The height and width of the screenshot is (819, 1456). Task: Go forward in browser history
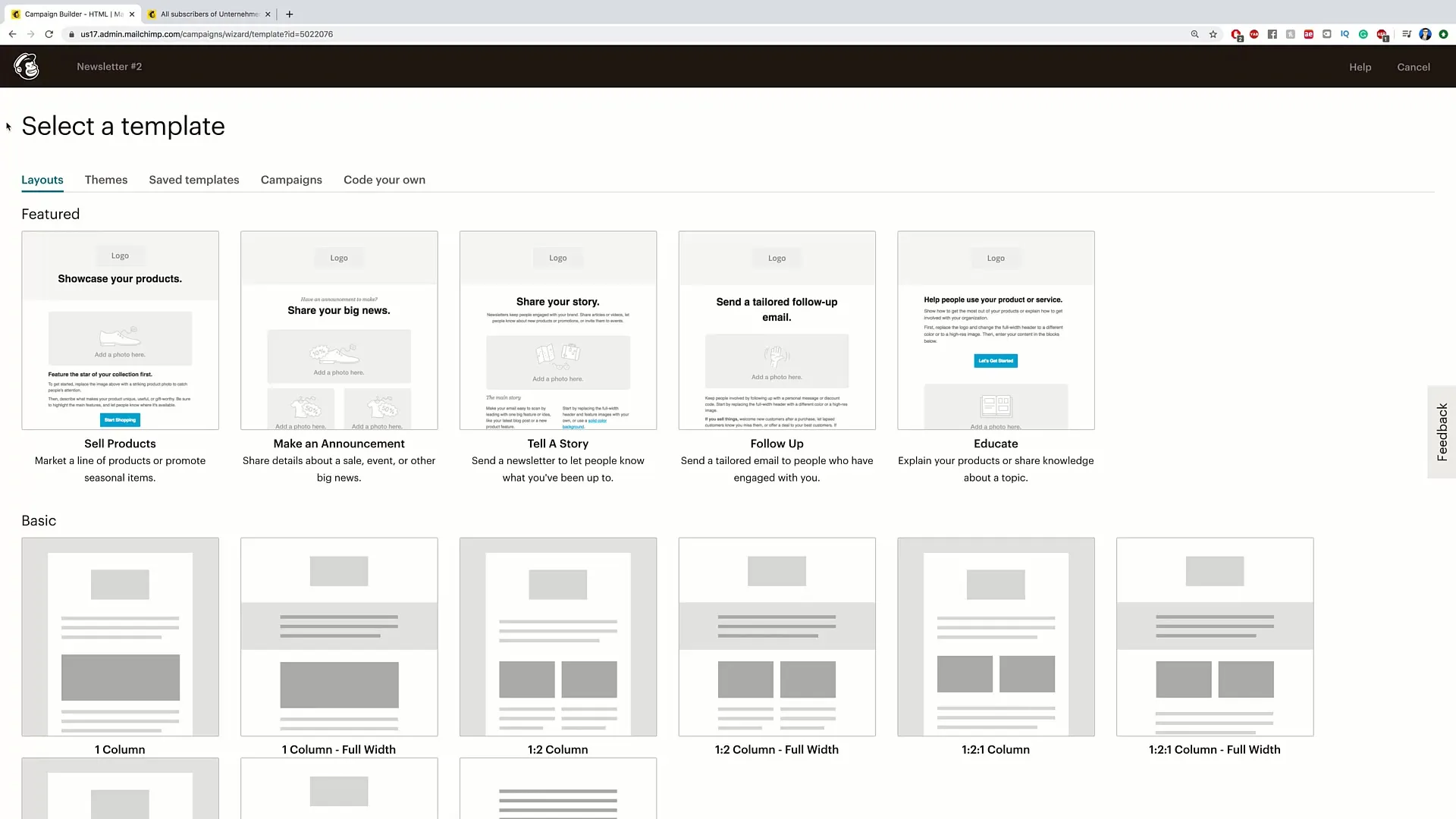pos(30,34)
